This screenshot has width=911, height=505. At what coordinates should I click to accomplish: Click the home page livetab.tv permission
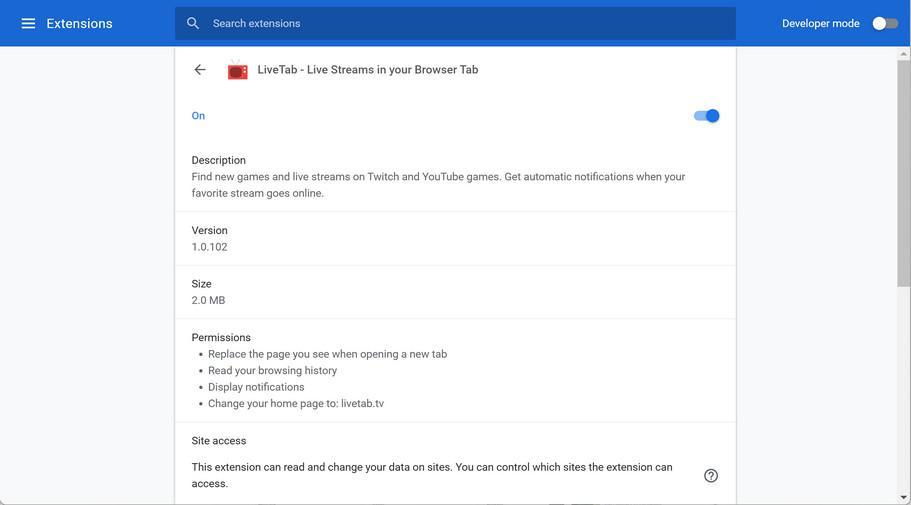tap(296, 404)
